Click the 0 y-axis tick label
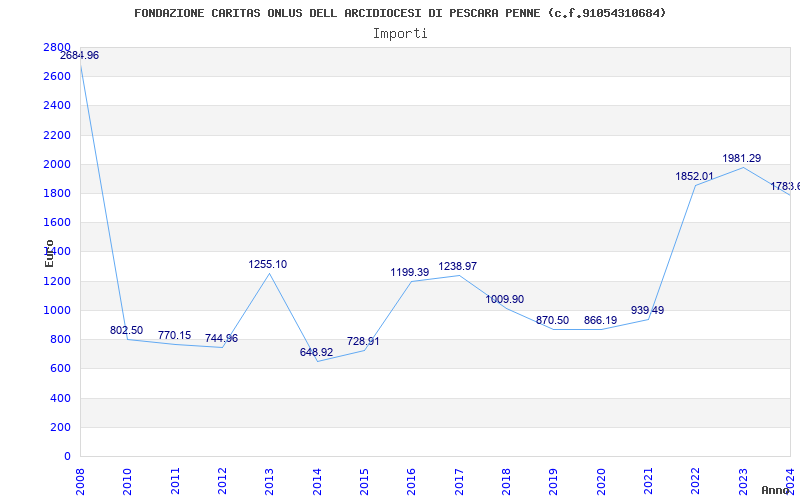This screenshot has width=800, height=500. click(x=67, y=456)
